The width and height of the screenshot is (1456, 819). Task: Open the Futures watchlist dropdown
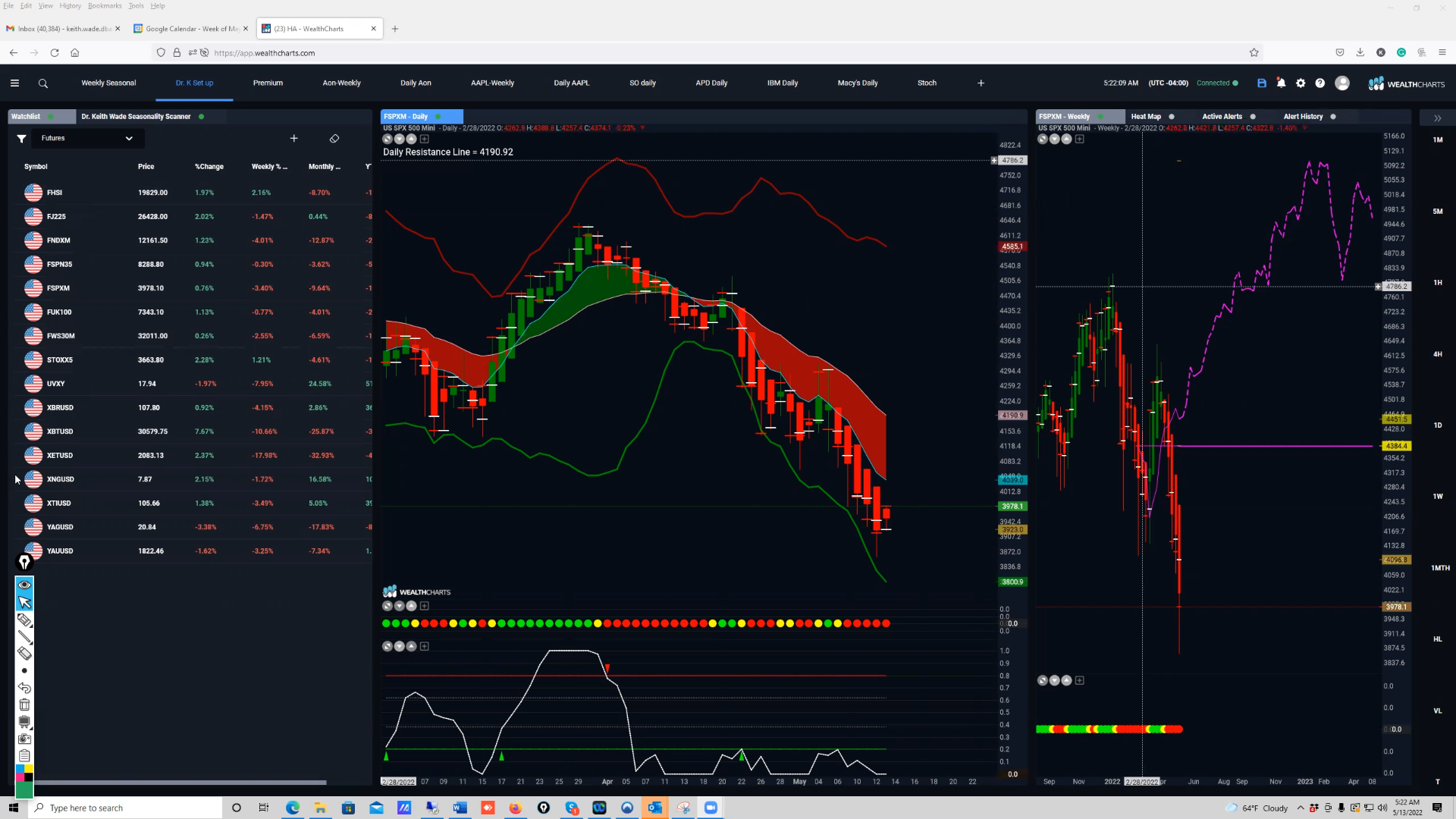coord(87,139)
